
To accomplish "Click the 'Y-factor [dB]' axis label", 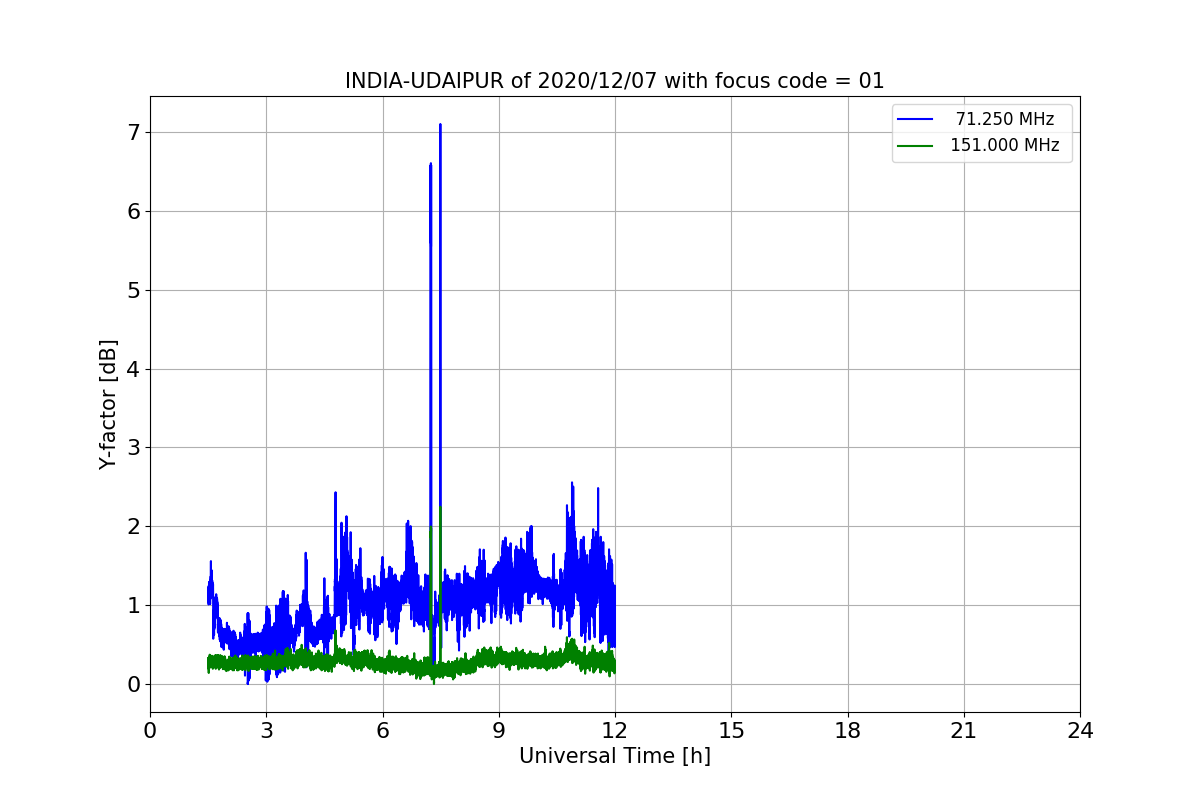I will pos(108,404).
